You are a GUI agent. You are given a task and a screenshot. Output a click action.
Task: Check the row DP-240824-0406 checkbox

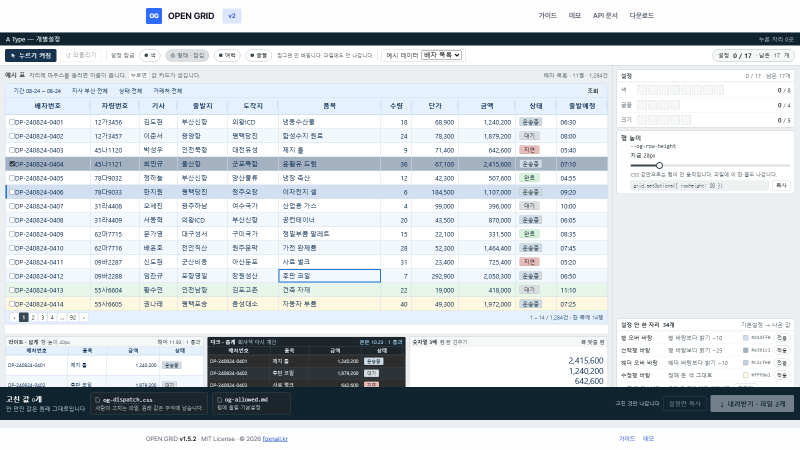pyautogui.click(x=12, y=192)
